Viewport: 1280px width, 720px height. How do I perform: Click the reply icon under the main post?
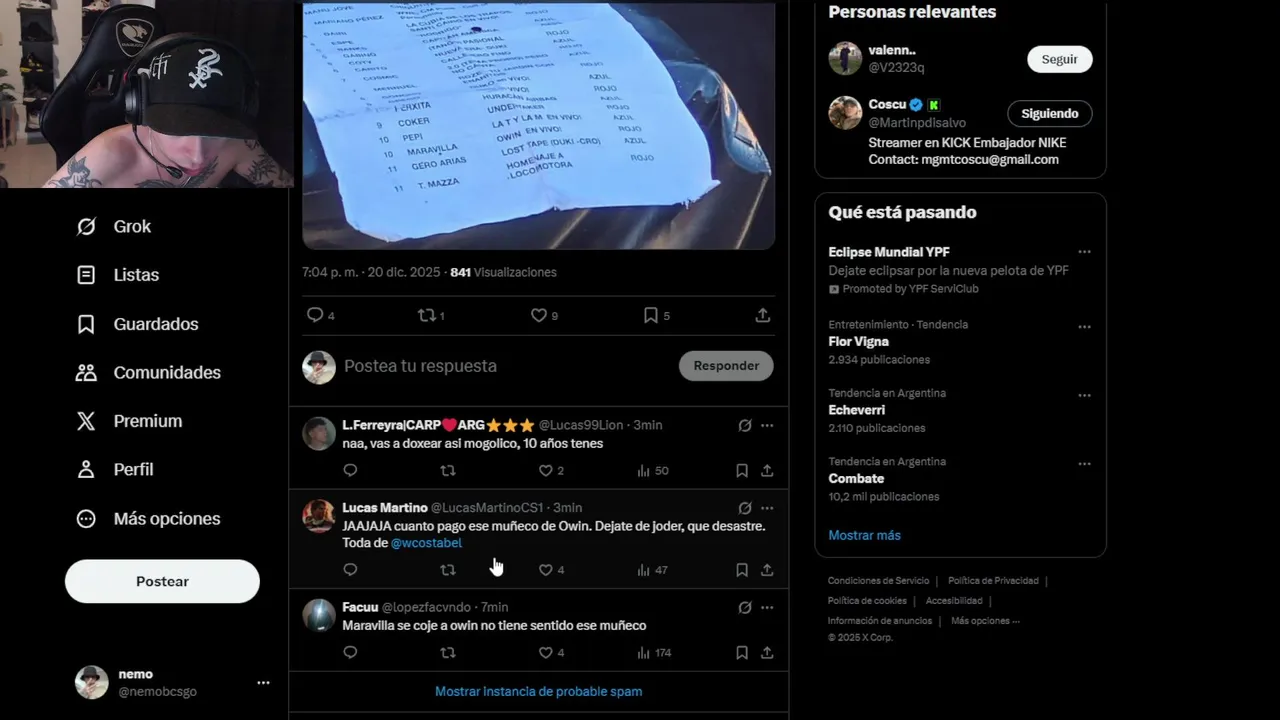(315, 315)
